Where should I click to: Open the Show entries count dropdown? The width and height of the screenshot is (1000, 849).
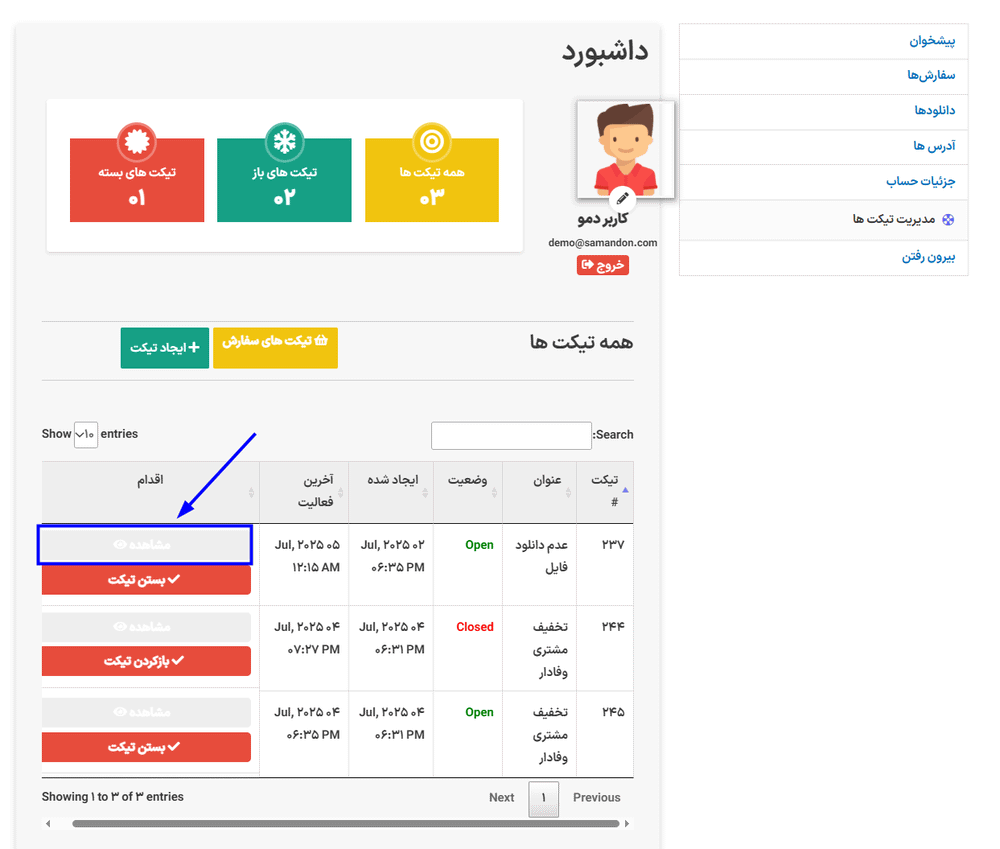(x=85, y=434)
